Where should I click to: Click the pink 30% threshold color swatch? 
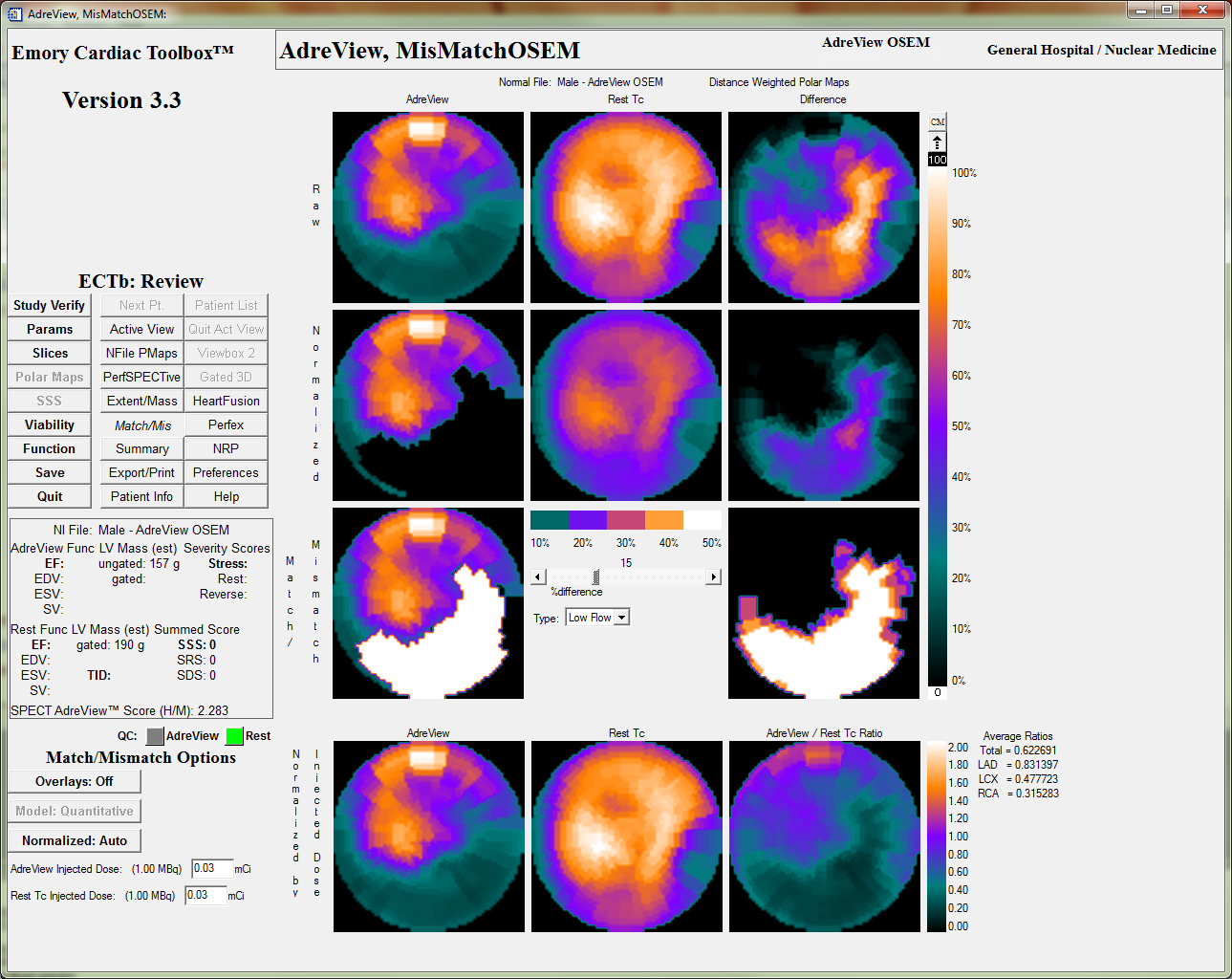[x=626, y=519]
